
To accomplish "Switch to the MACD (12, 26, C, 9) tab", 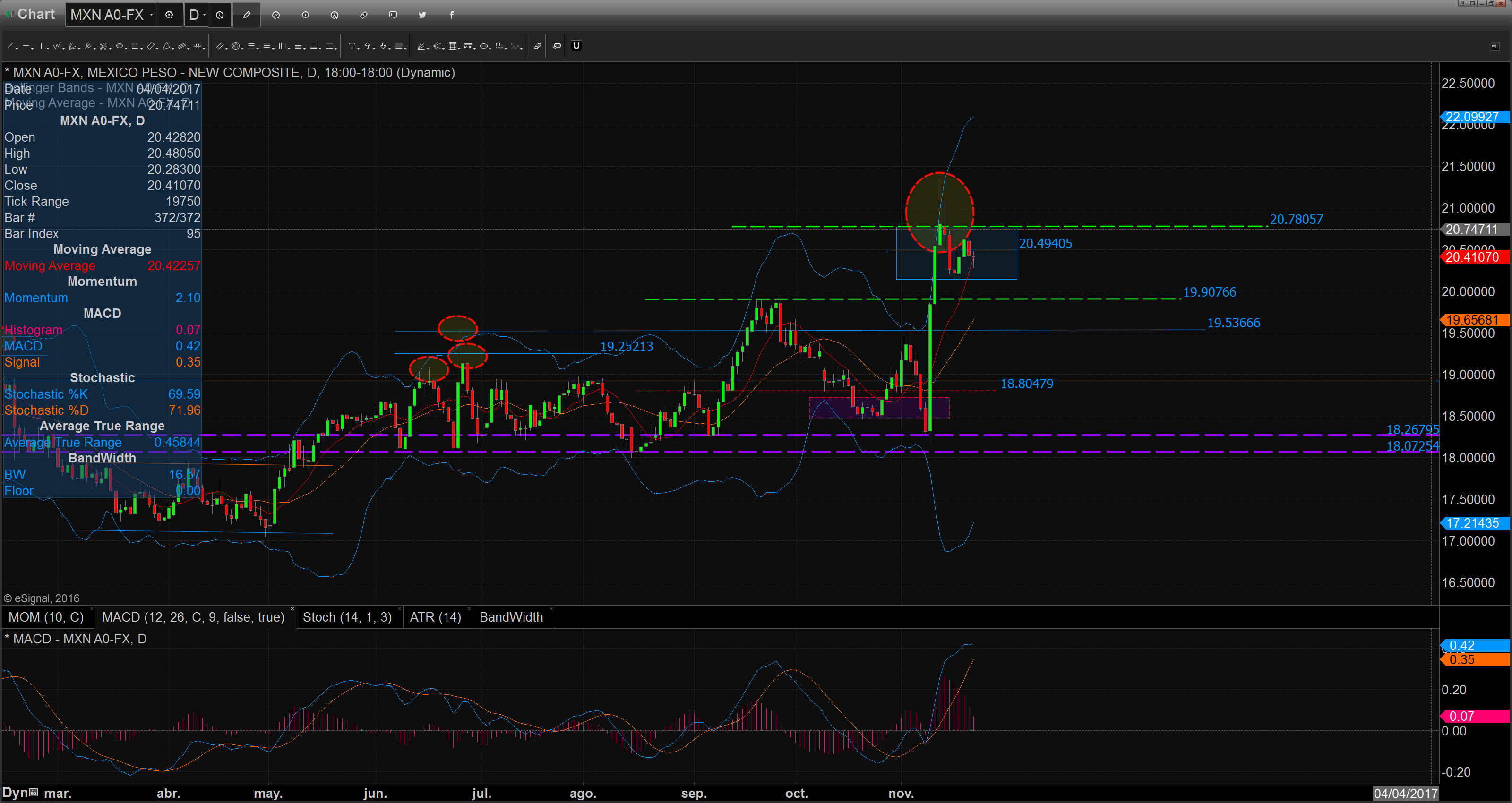I will (193, 617).
